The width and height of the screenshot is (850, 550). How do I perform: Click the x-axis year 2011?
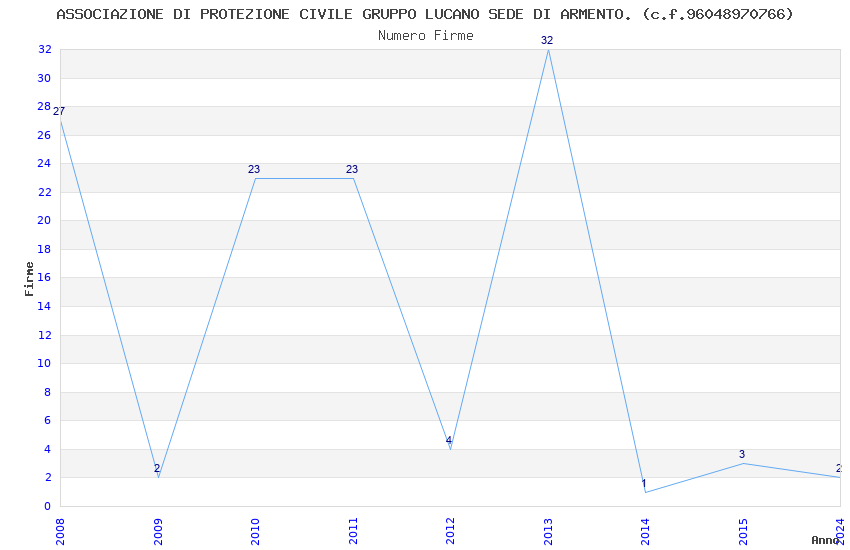click(353, 532)
